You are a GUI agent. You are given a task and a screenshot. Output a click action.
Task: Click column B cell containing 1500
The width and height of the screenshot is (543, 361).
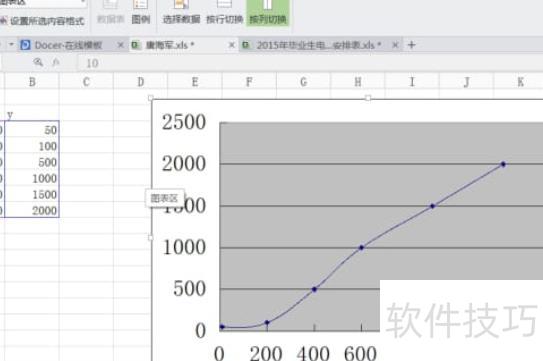(32, 194)
